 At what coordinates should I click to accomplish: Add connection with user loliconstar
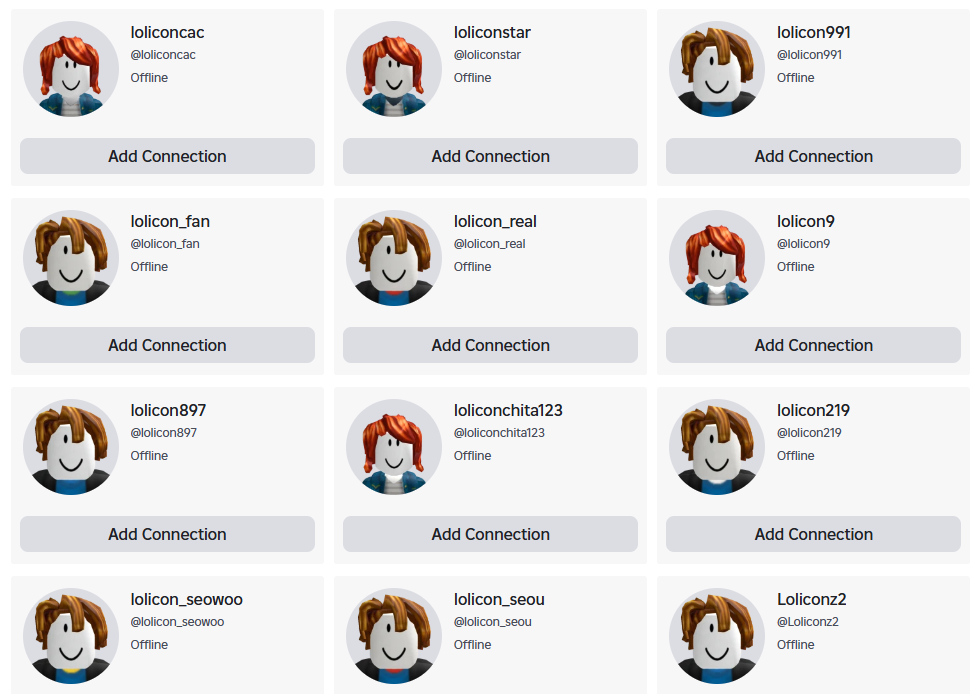(490, 156)
